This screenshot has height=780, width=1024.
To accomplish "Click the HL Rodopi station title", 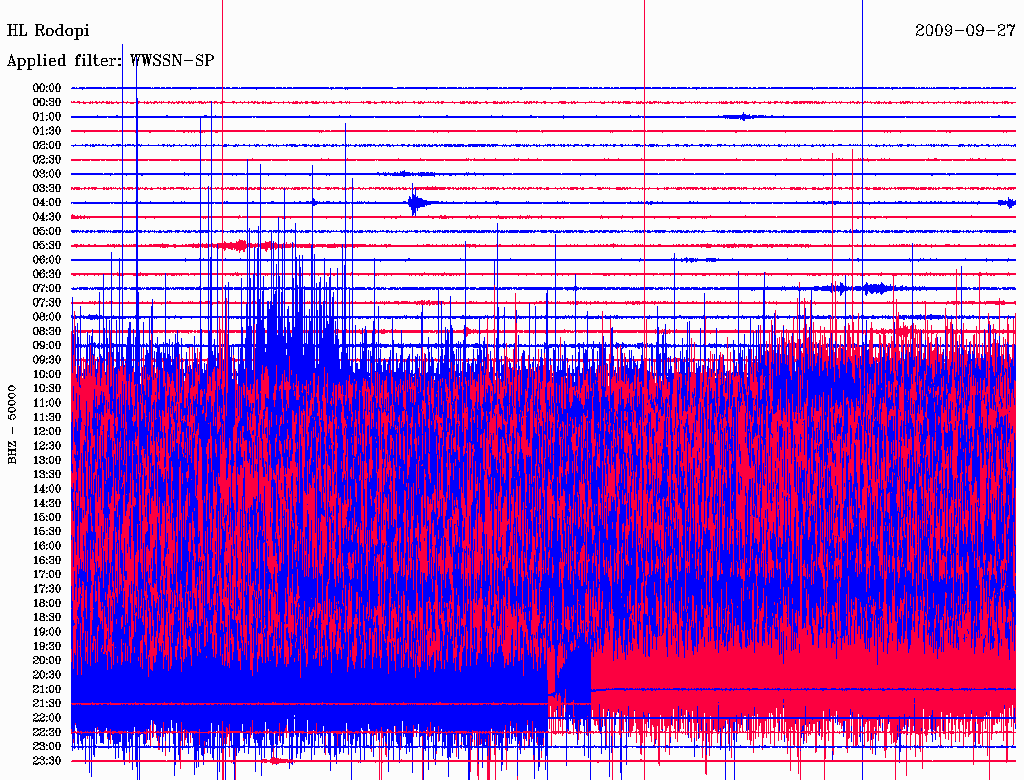I will [x=48, y=31].
